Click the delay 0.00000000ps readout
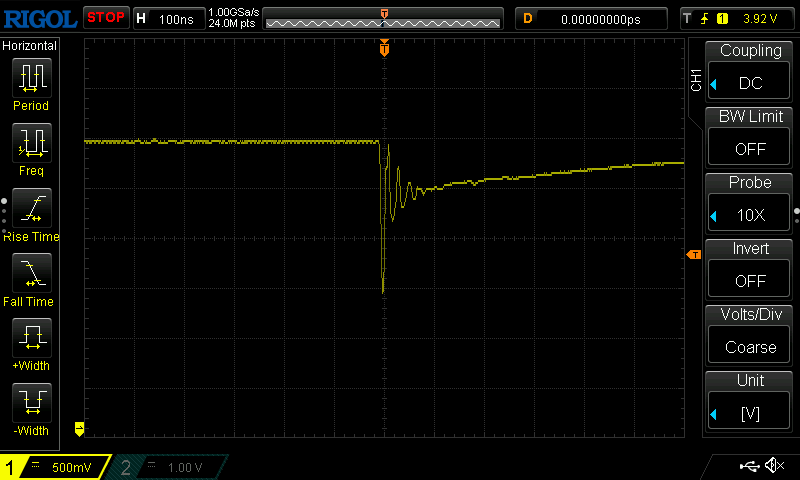The height and width of the screenshot is (480, 800). [601, 19]
